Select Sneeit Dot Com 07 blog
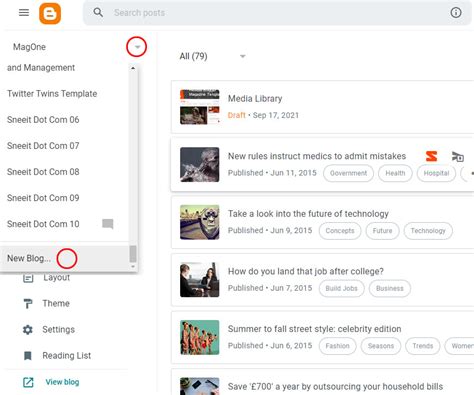Image resolution: width=474 pixels, height=395 pixels. pyautogui.click(x=43, y=146)
